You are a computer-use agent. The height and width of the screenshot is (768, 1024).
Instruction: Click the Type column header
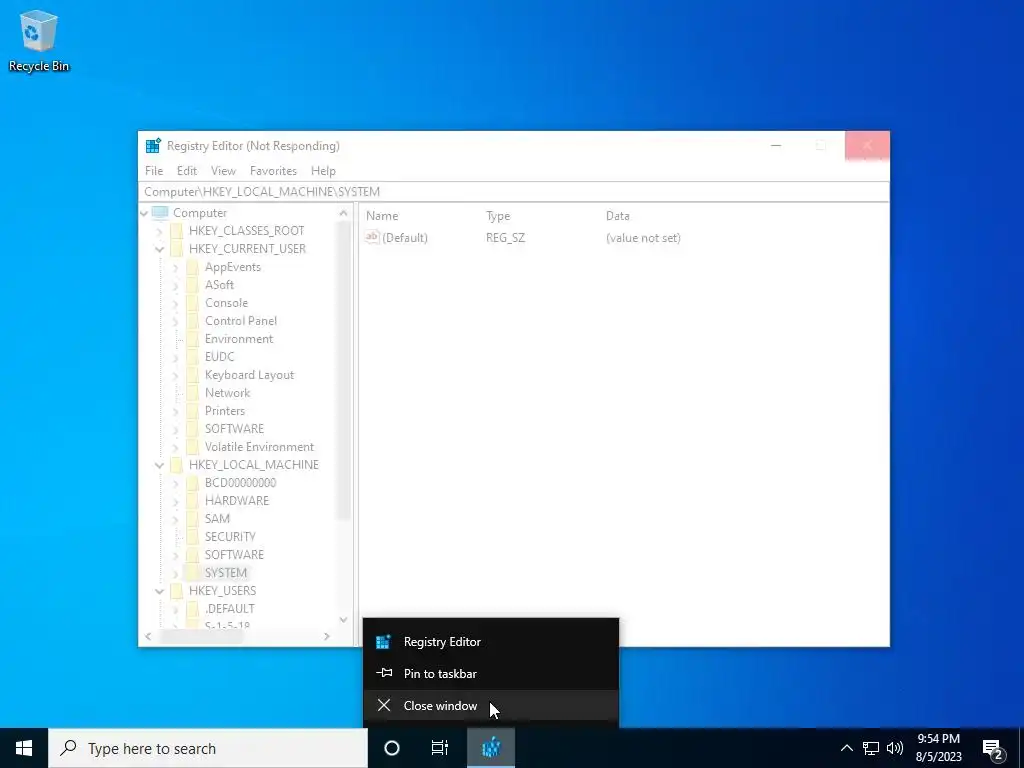[498, 216]
